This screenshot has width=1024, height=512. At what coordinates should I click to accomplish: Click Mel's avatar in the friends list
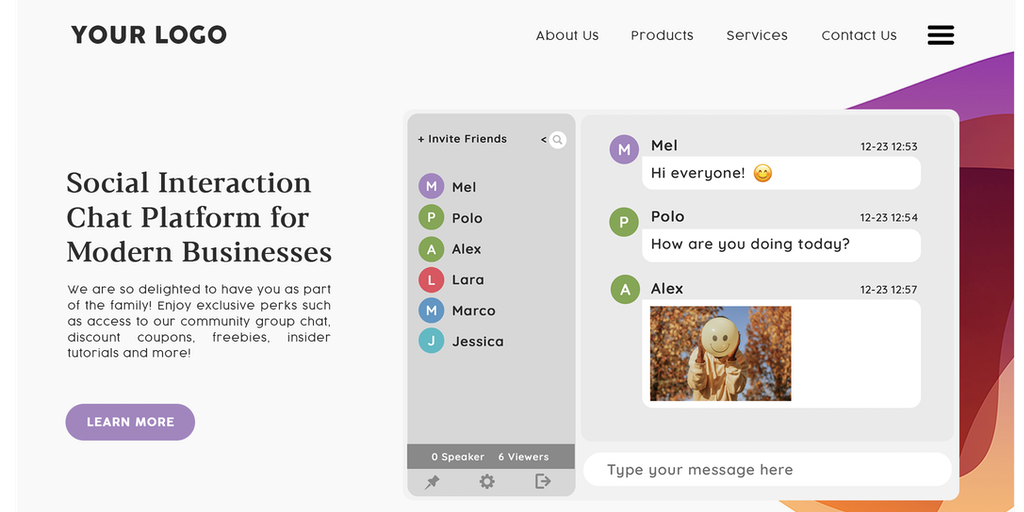click(431, 186)
